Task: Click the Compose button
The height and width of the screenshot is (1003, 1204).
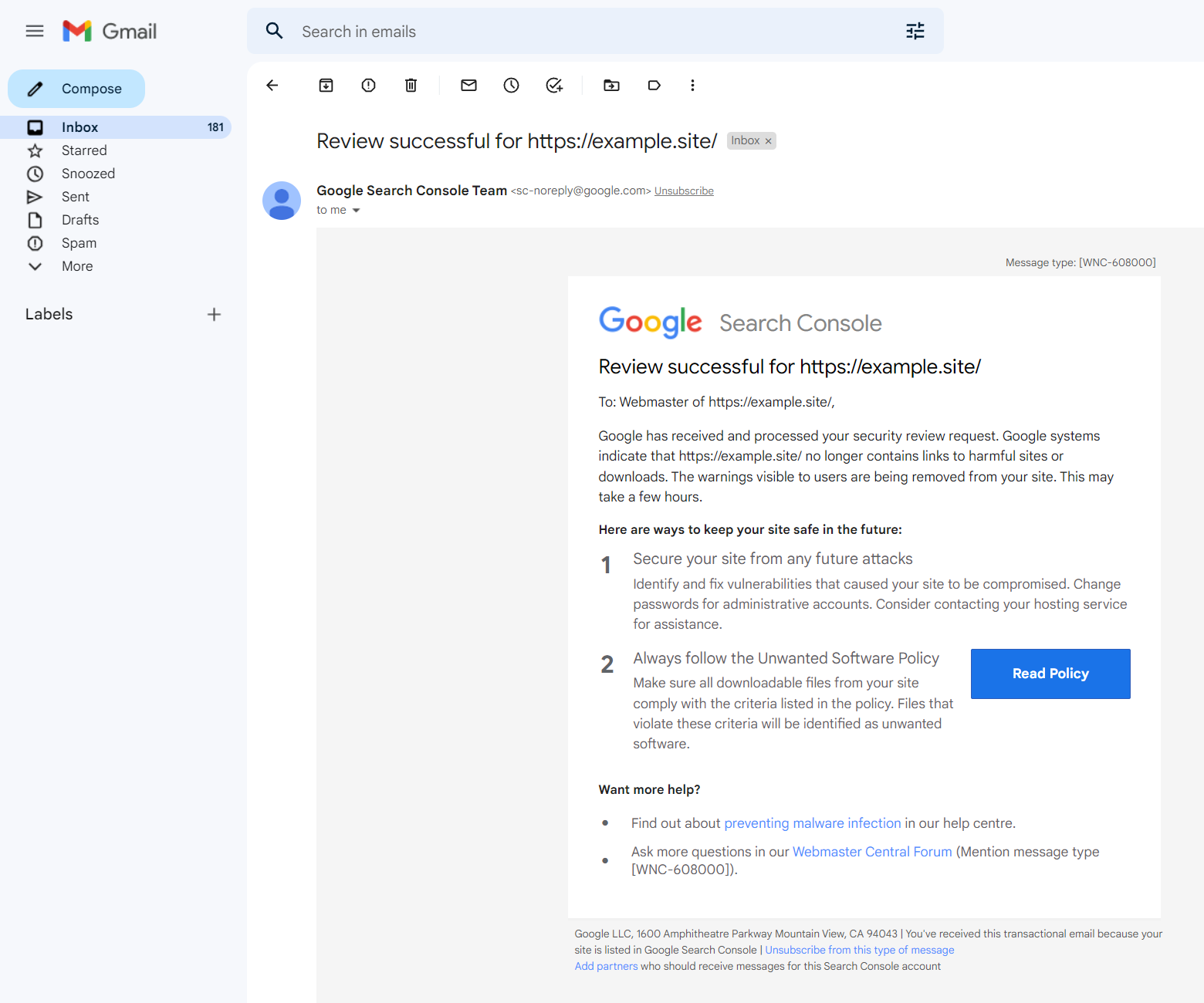Action: pyautogui.click(x=76, y=89)
